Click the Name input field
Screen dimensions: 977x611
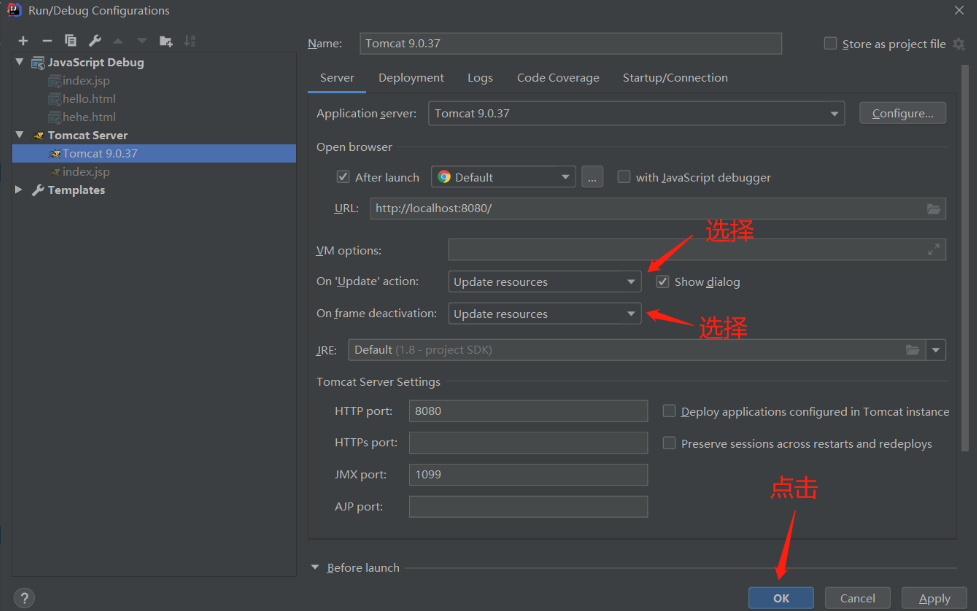click(x=571, y=44)
